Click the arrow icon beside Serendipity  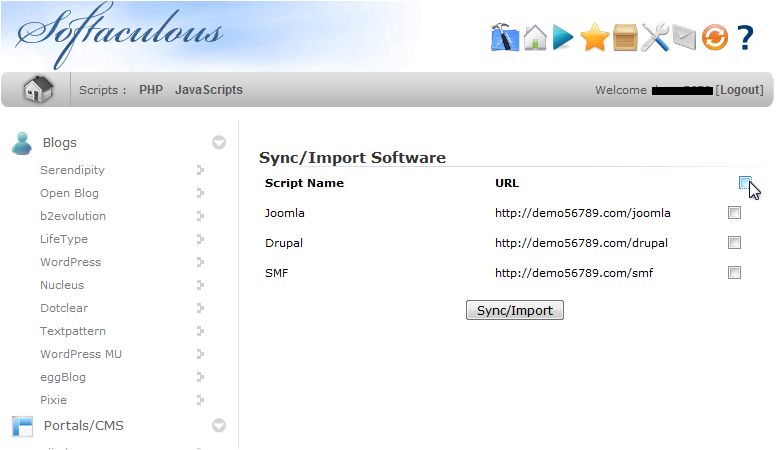pyautogui.click(x=200, y=170)
